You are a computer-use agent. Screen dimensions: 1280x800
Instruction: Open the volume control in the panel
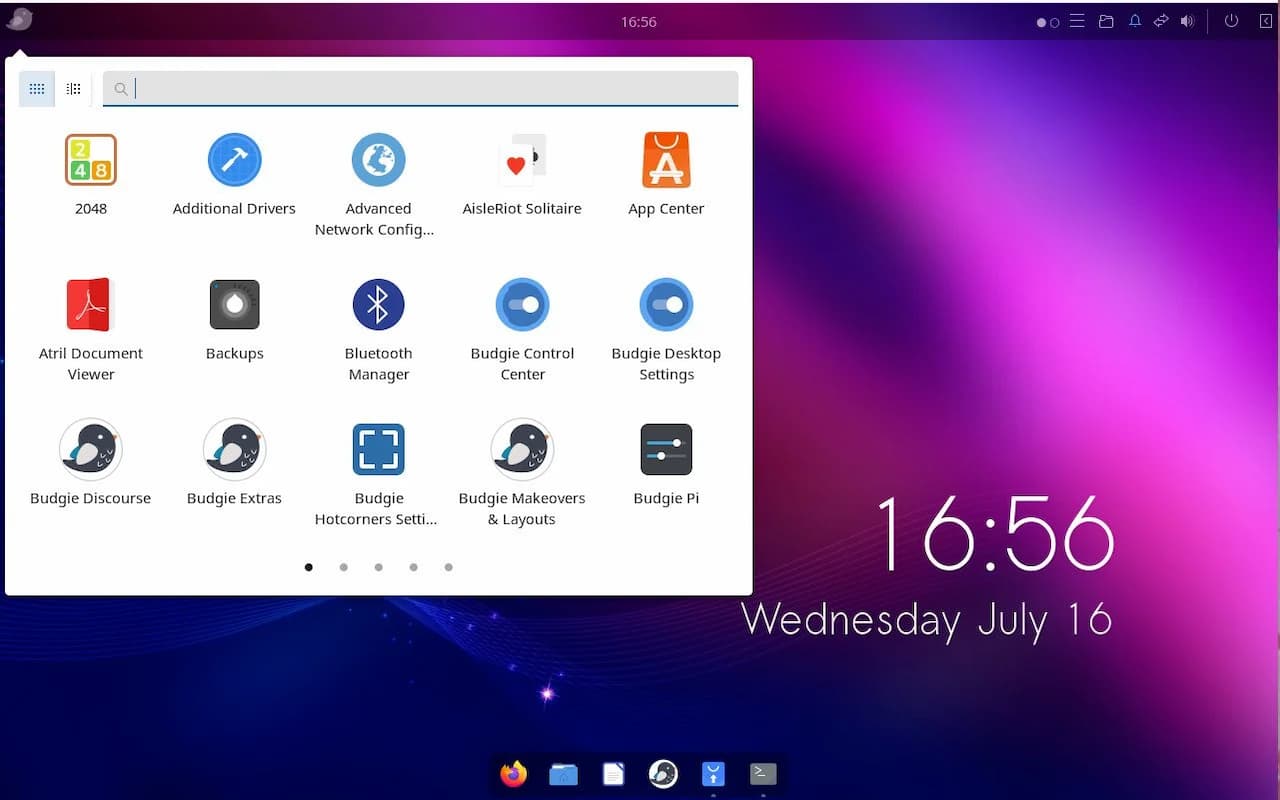(1187, 21)
